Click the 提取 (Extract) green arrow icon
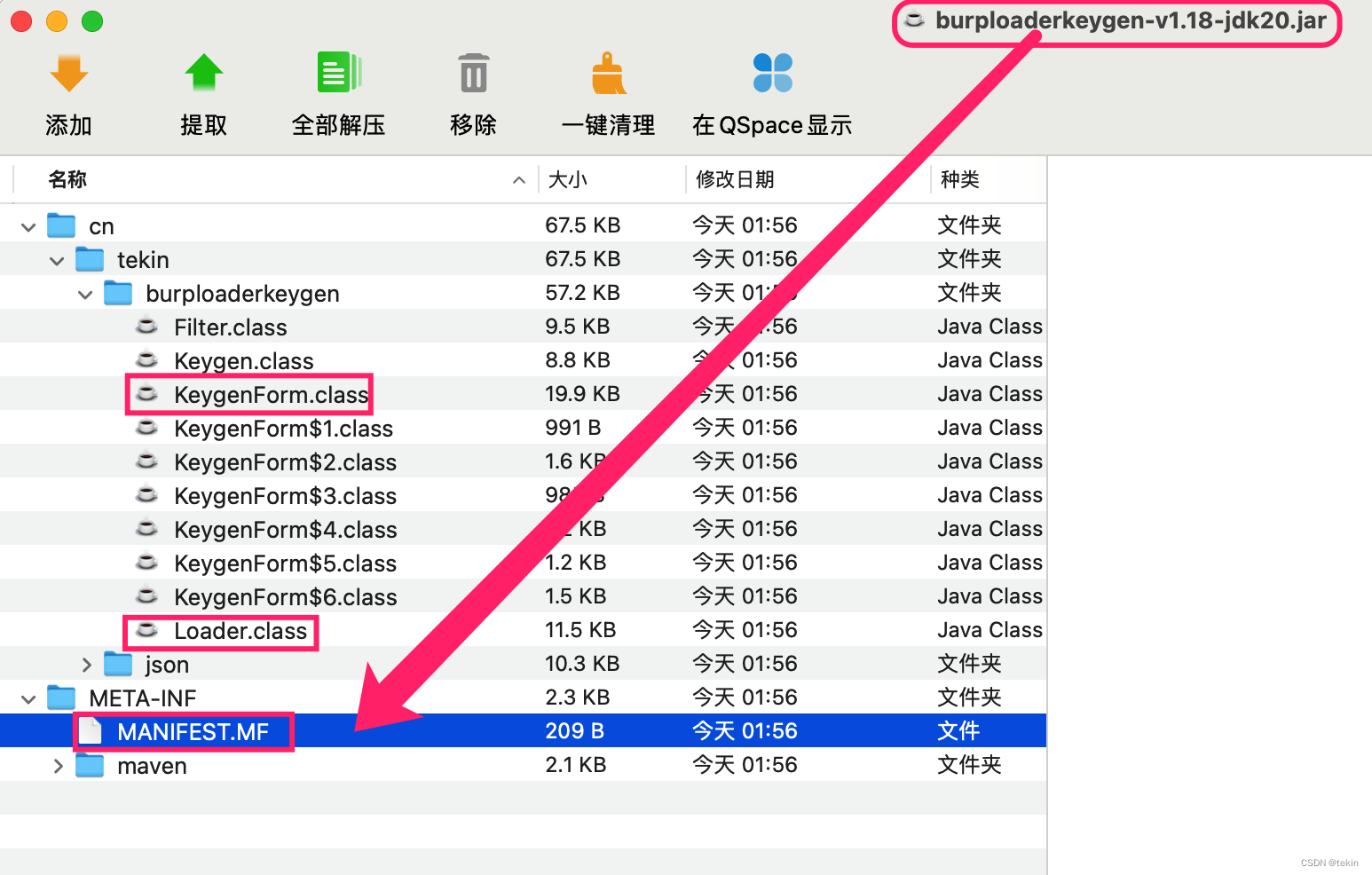The width and height of the screenshot is (1372, 875). coord(204,73)
